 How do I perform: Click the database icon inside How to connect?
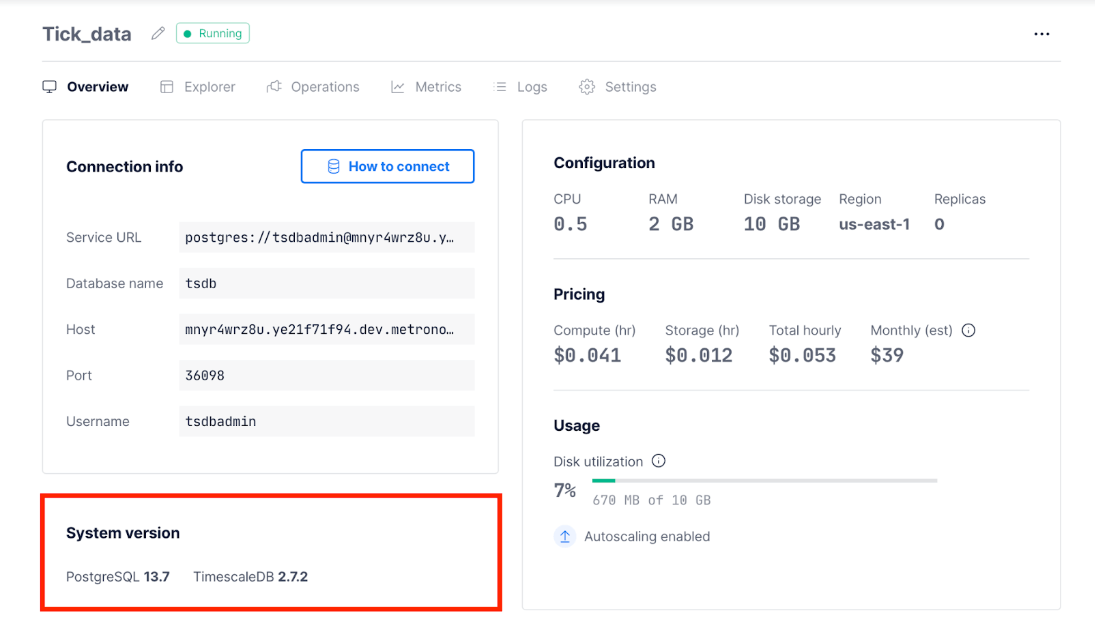(x=333, y=166)
